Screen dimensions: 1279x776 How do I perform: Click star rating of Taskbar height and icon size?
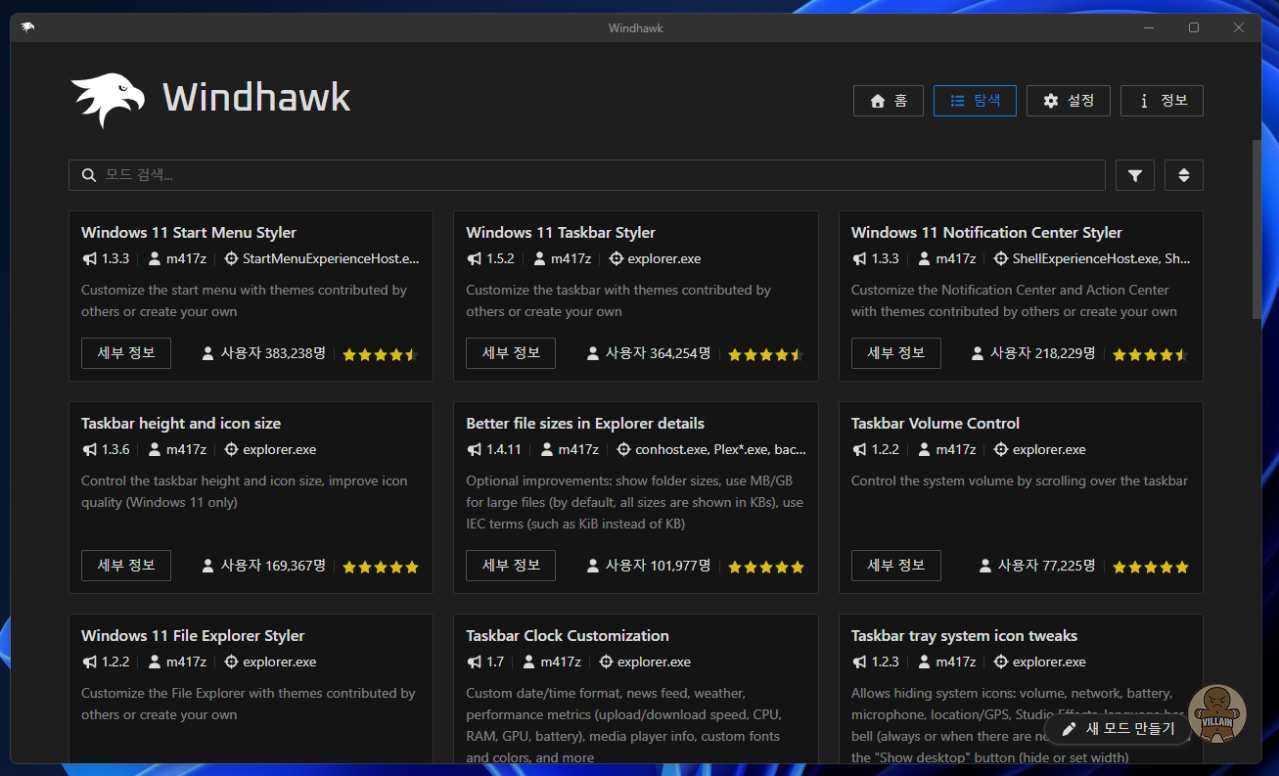(380, 567)
